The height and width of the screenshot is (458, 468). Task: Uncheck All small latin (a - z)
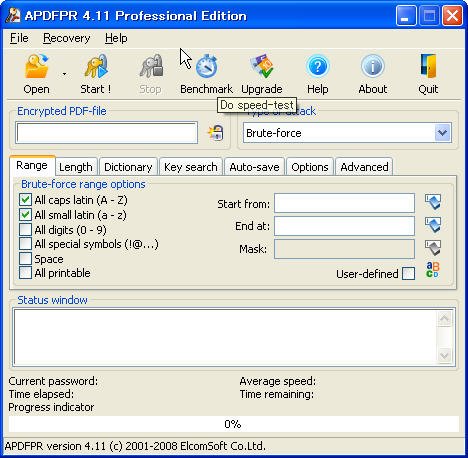tap(25, 215)
